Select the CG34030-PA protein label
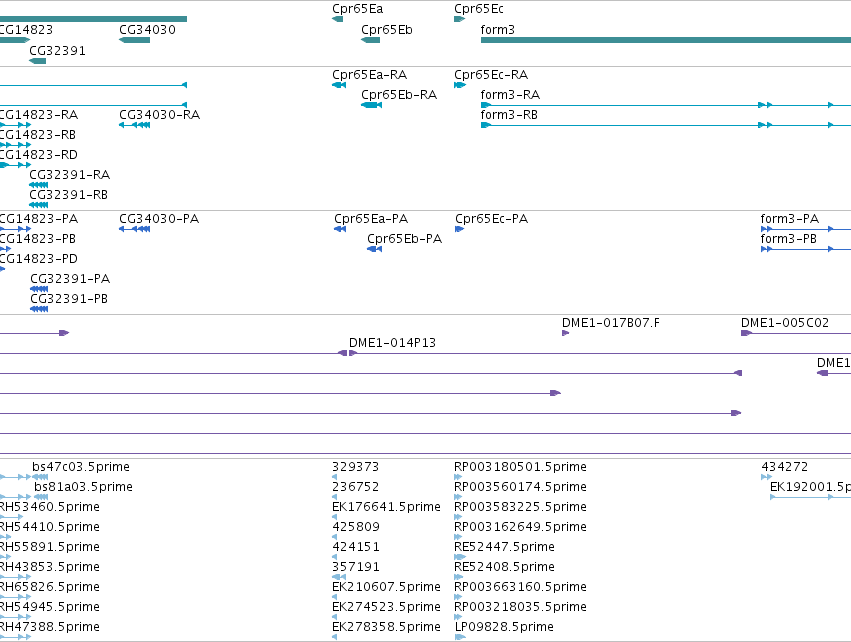Screen dimensions: 851x642 click(x=159, y=219)
